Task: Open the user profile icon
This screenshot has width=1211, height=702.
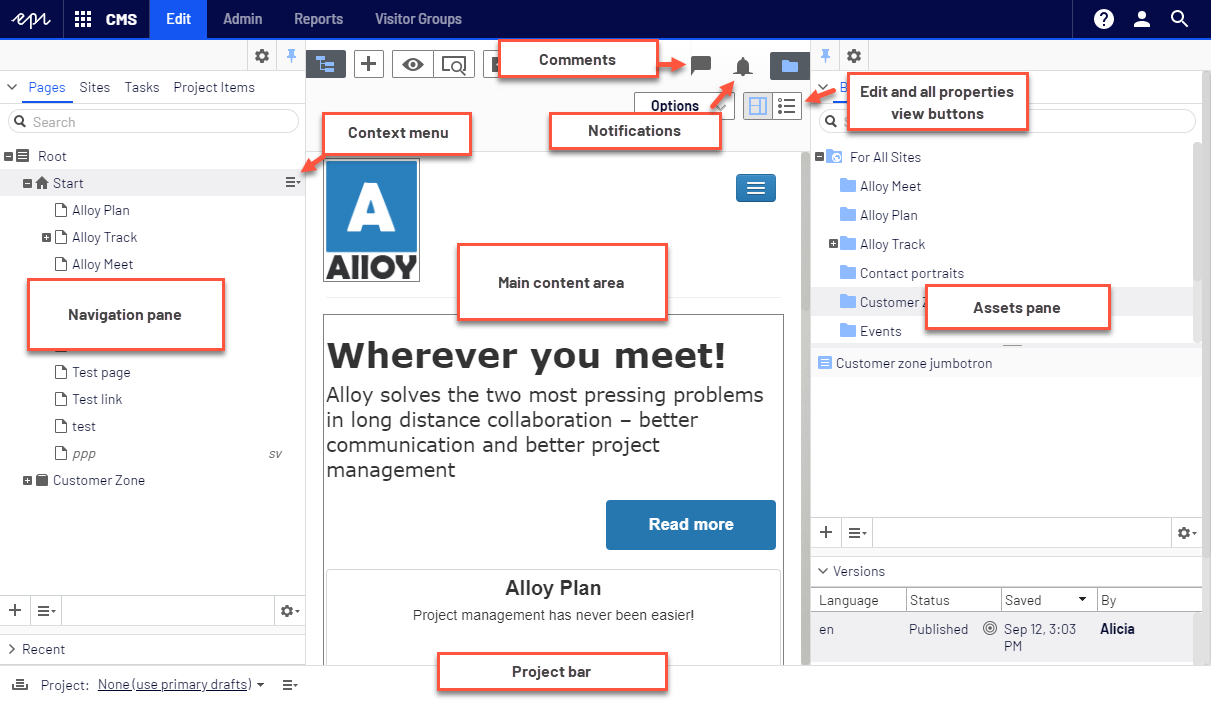Action: (1142, 19)
